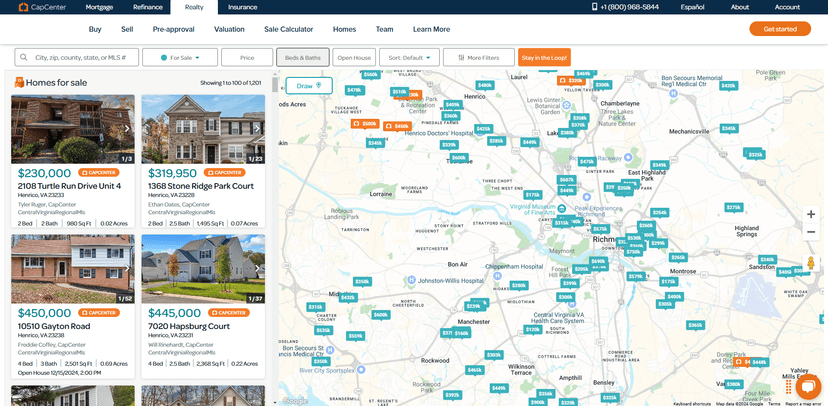Screen dimensions: 828x406
Task: Open map Keyboard shortcuts link
Action: click(692, 403)
